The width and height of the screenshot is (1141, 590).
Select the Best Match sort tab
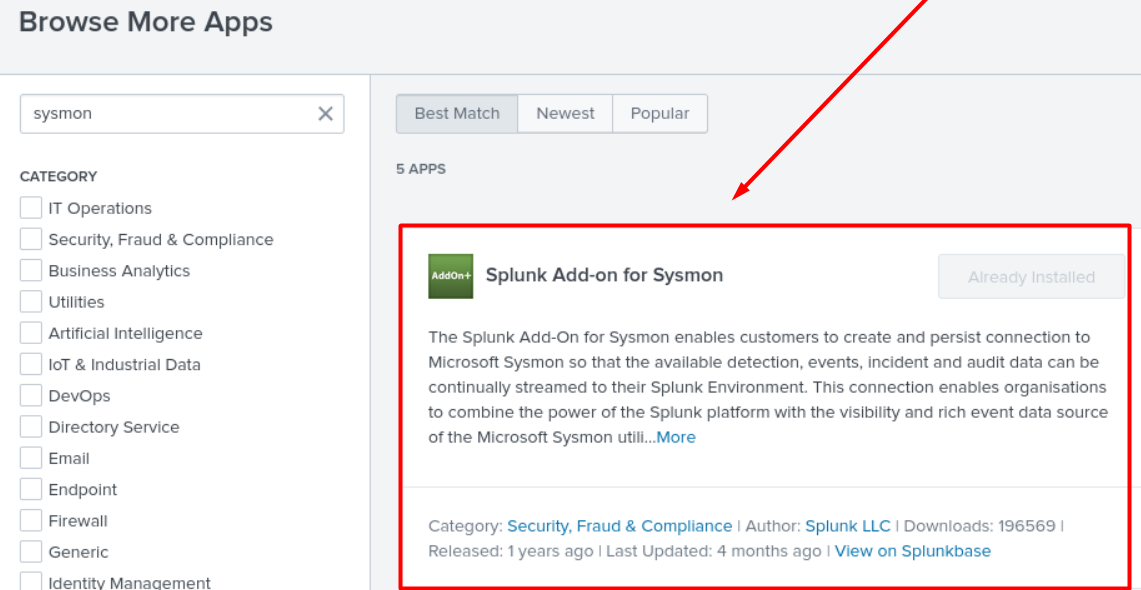coord(457,113)
